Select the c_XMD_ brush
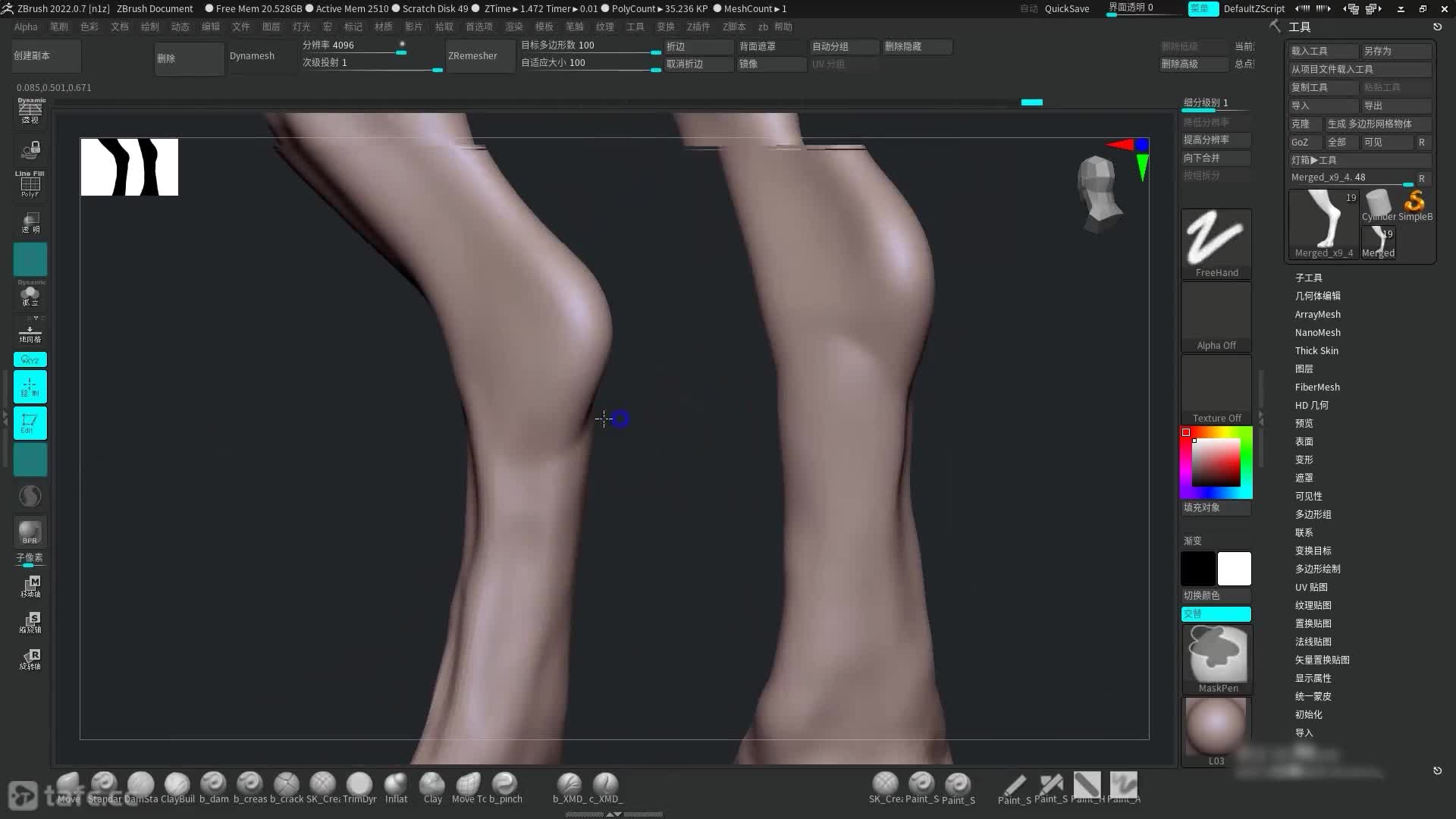Screen dimensions: 1456x819 tap(605, 787)
